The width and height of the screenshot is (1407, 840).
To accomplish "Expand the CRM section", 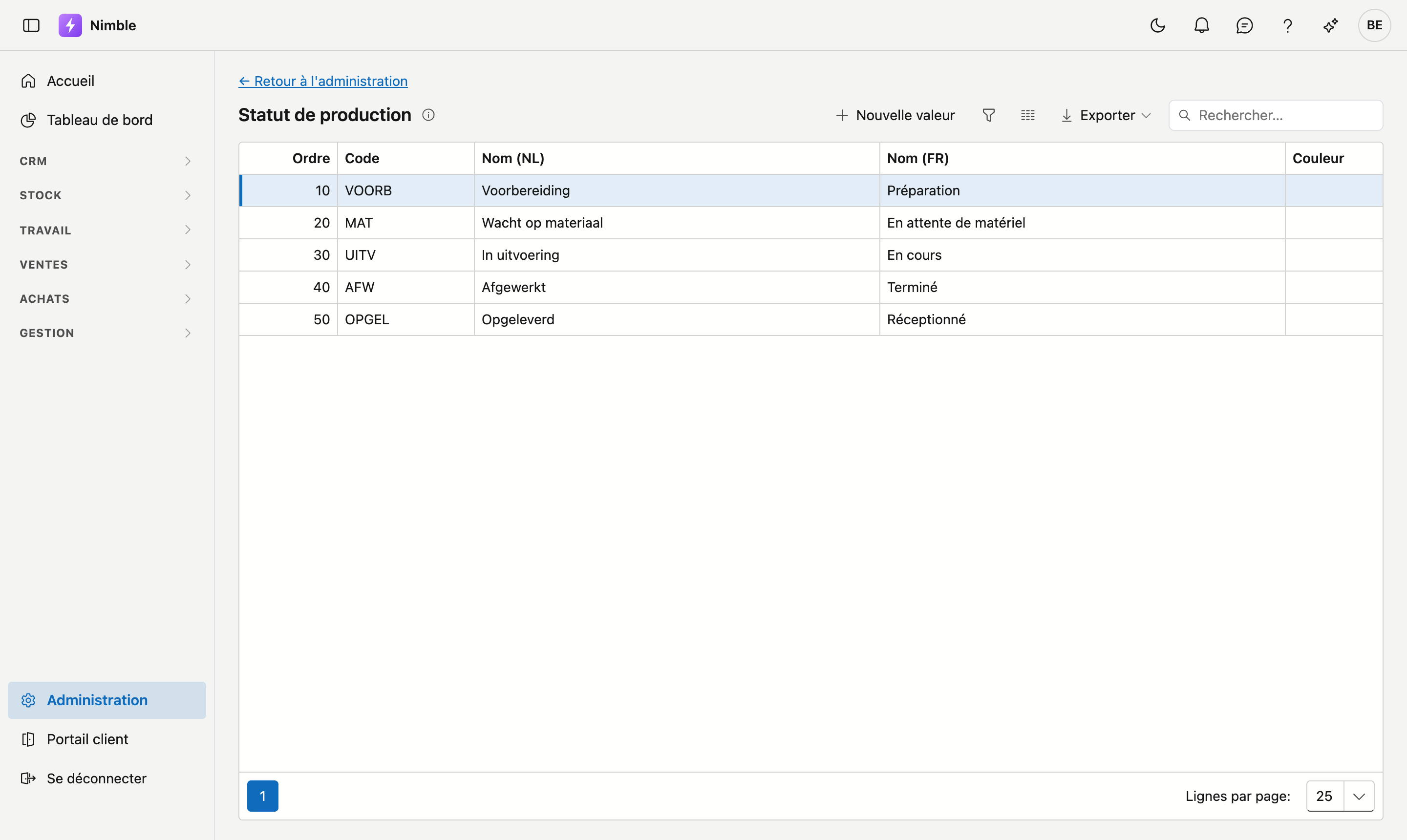I will [x=107, y=161].
